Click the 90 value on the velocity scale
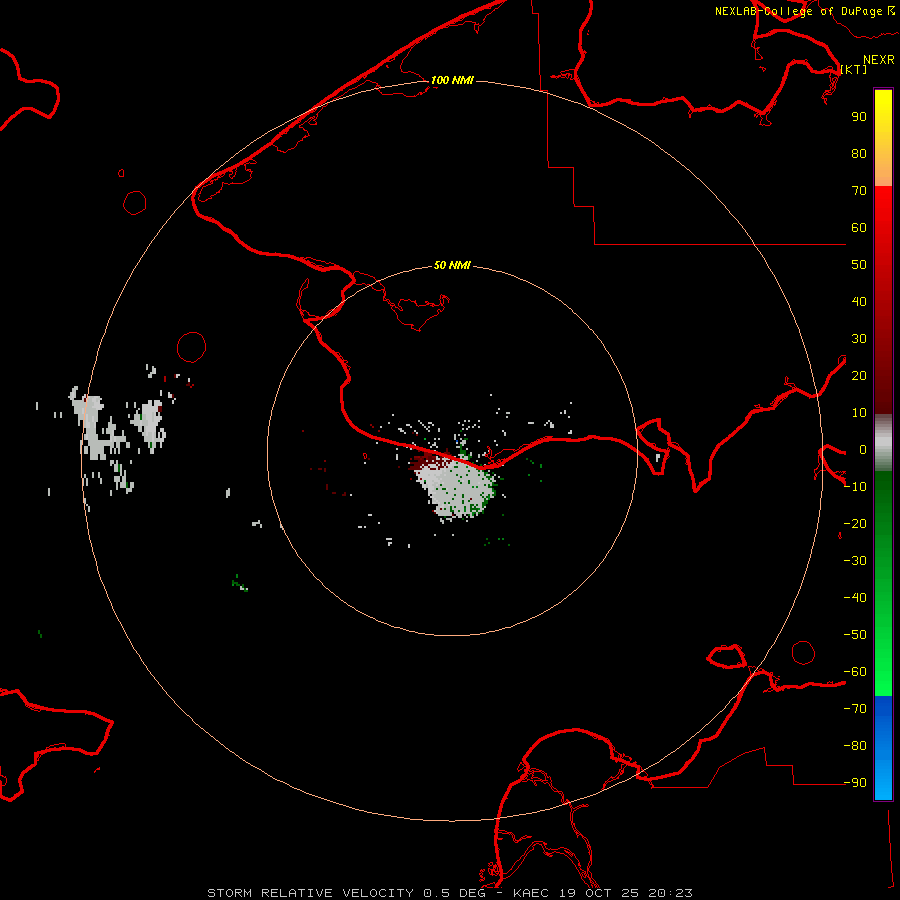 [859, 117]
